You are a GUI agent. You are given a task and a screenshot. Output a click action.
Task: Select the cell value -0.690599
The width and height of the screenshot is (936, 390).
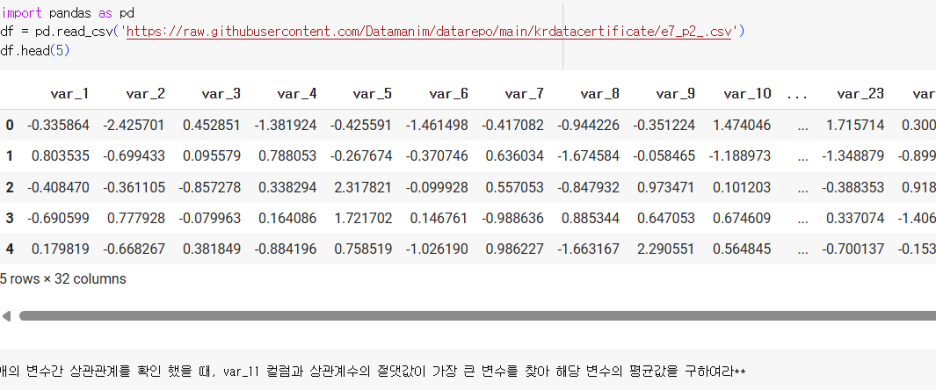pos(58,218)
